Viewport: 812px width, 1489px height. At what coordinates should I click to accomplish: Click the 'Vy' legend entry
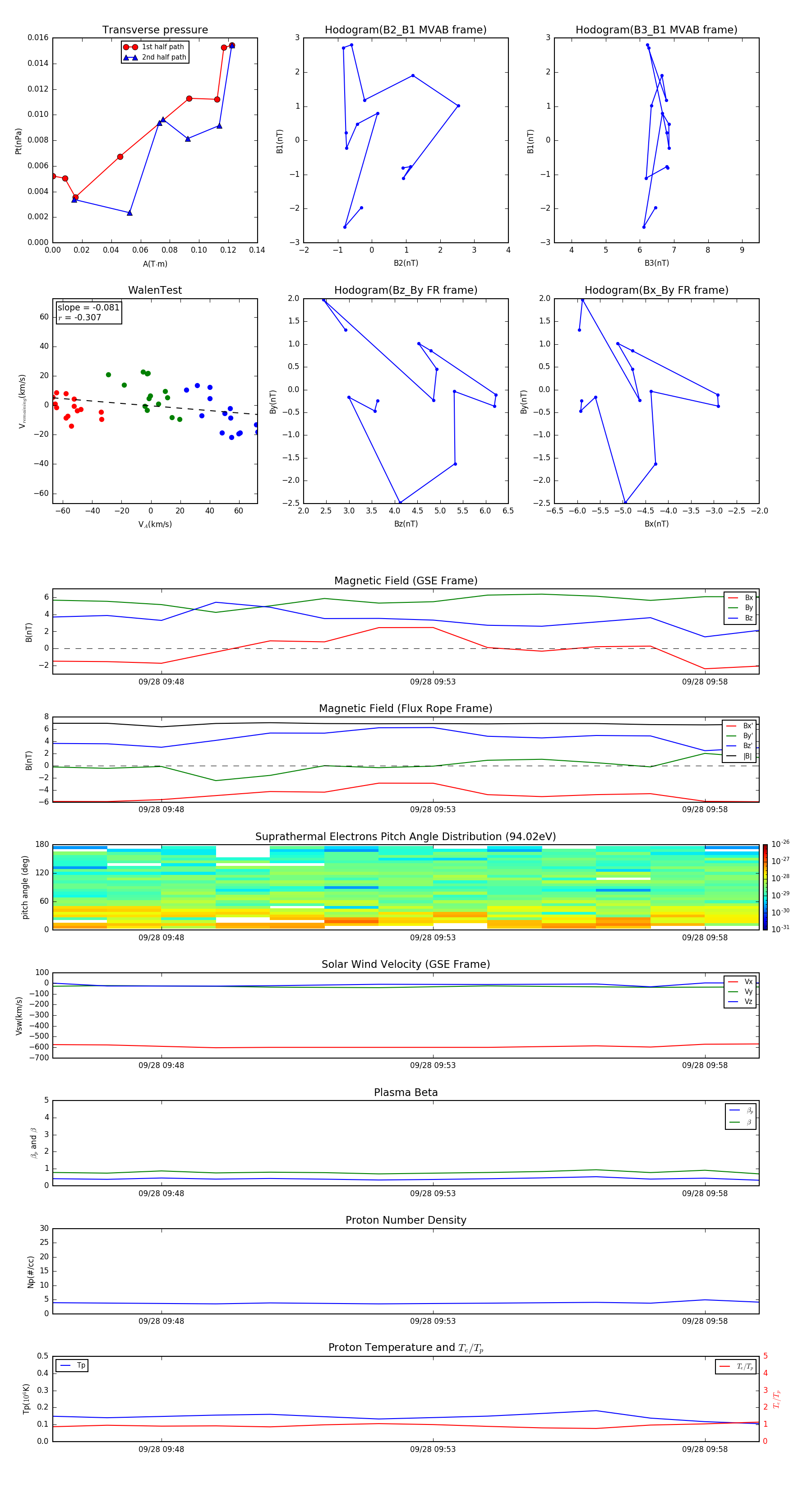point(740,991)
